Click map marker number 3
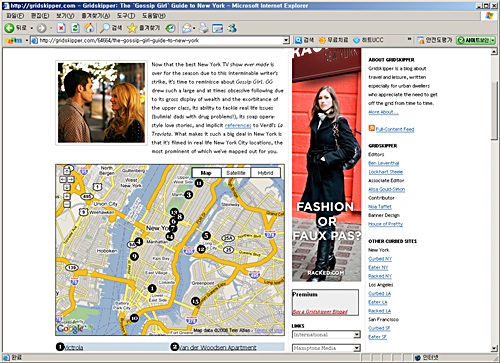 coord(189,195)
